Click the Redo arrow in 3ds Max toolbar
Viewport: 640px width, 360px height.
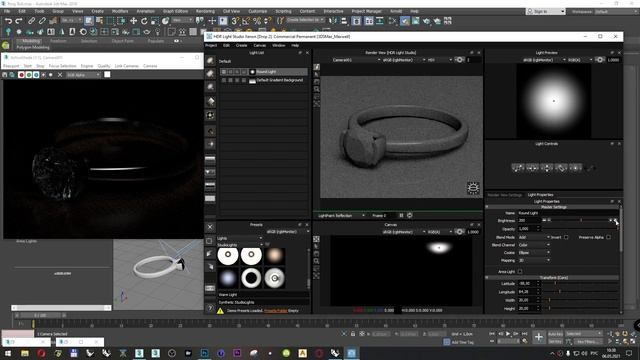tap(19, 21)
